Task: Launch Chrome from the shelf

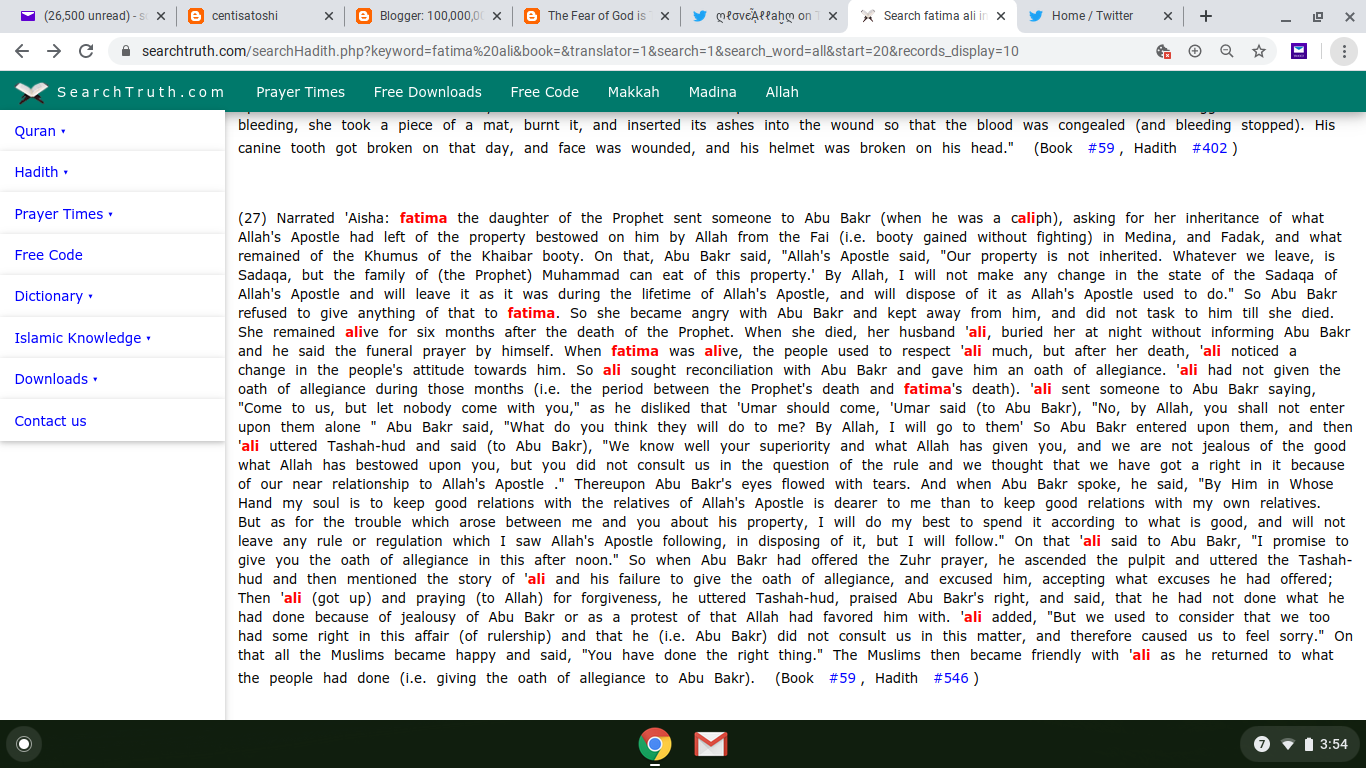Action: (655, 744)
